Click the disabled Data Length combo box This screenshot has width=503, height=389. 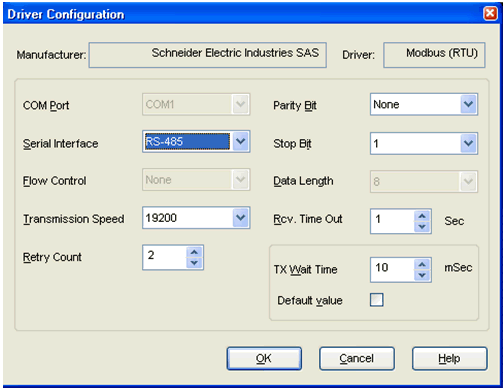[x=424, y=182]
